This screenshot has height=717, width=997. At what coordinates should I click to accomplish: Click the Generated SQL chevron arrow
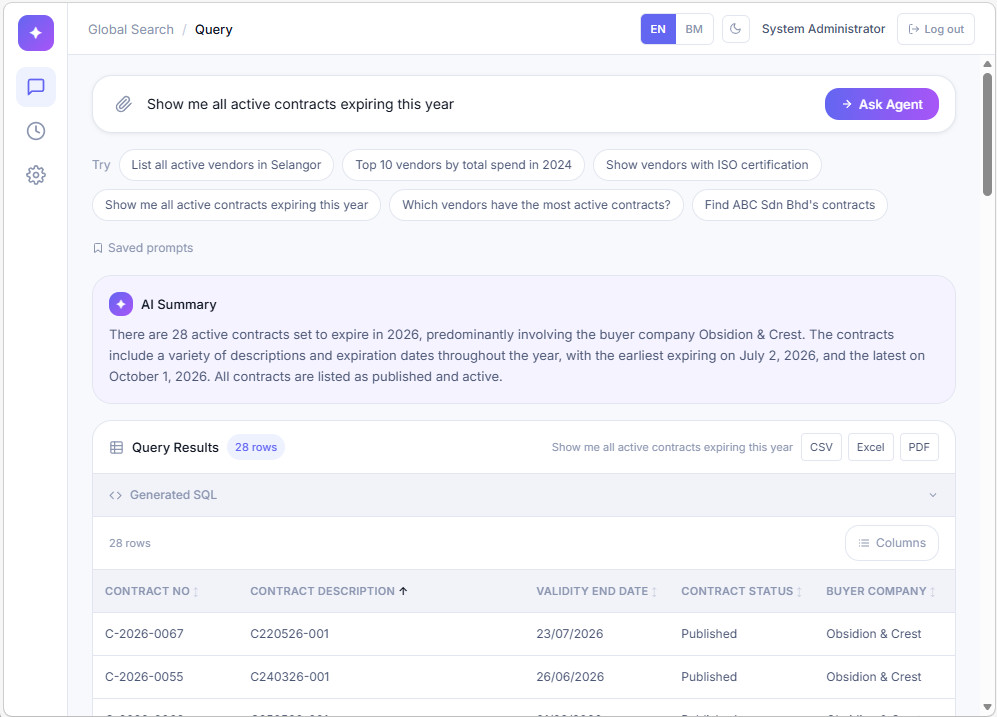click(x=933, y=495)
